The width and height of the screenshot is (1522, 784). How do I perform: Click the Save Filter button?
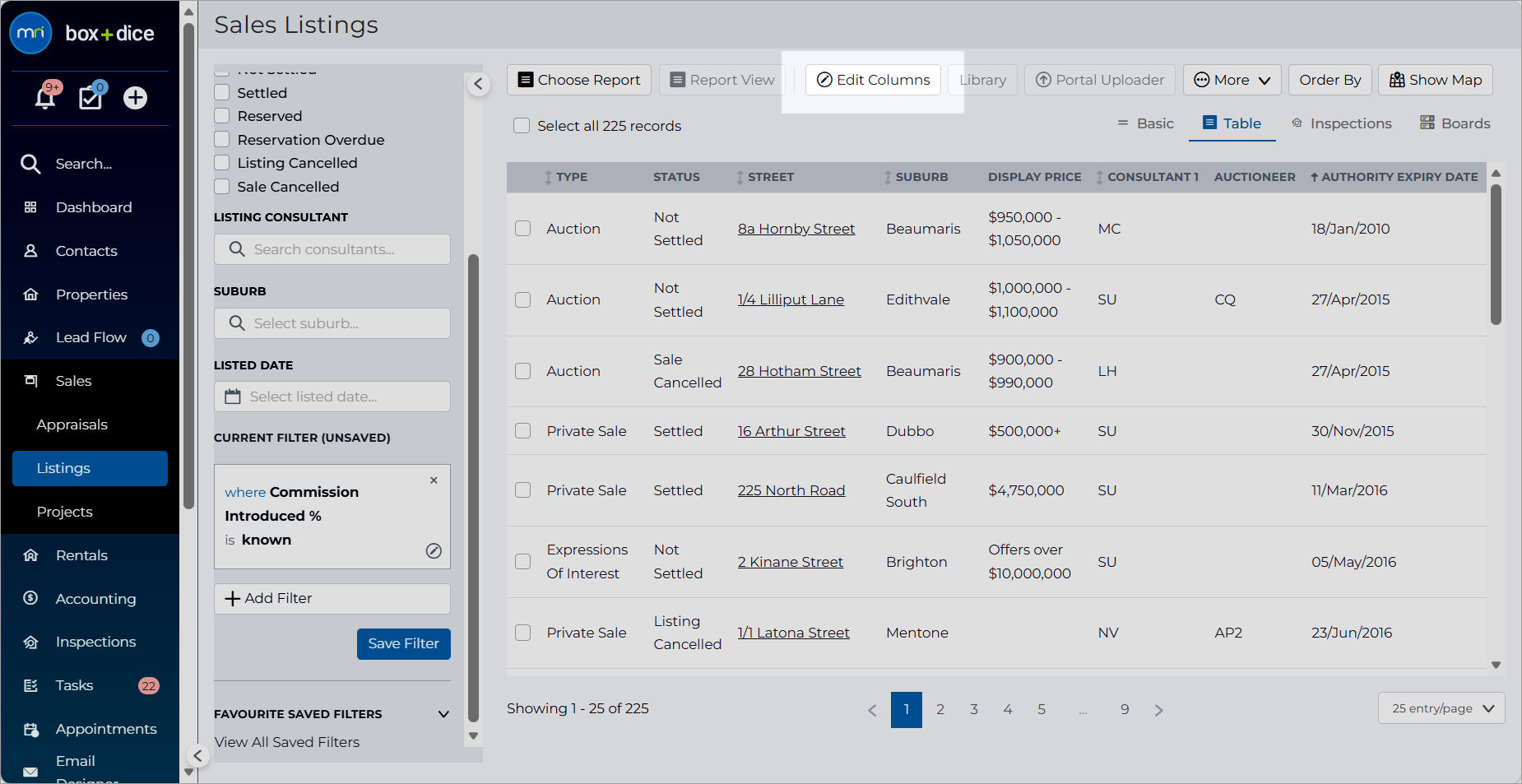tap(404, 644)
